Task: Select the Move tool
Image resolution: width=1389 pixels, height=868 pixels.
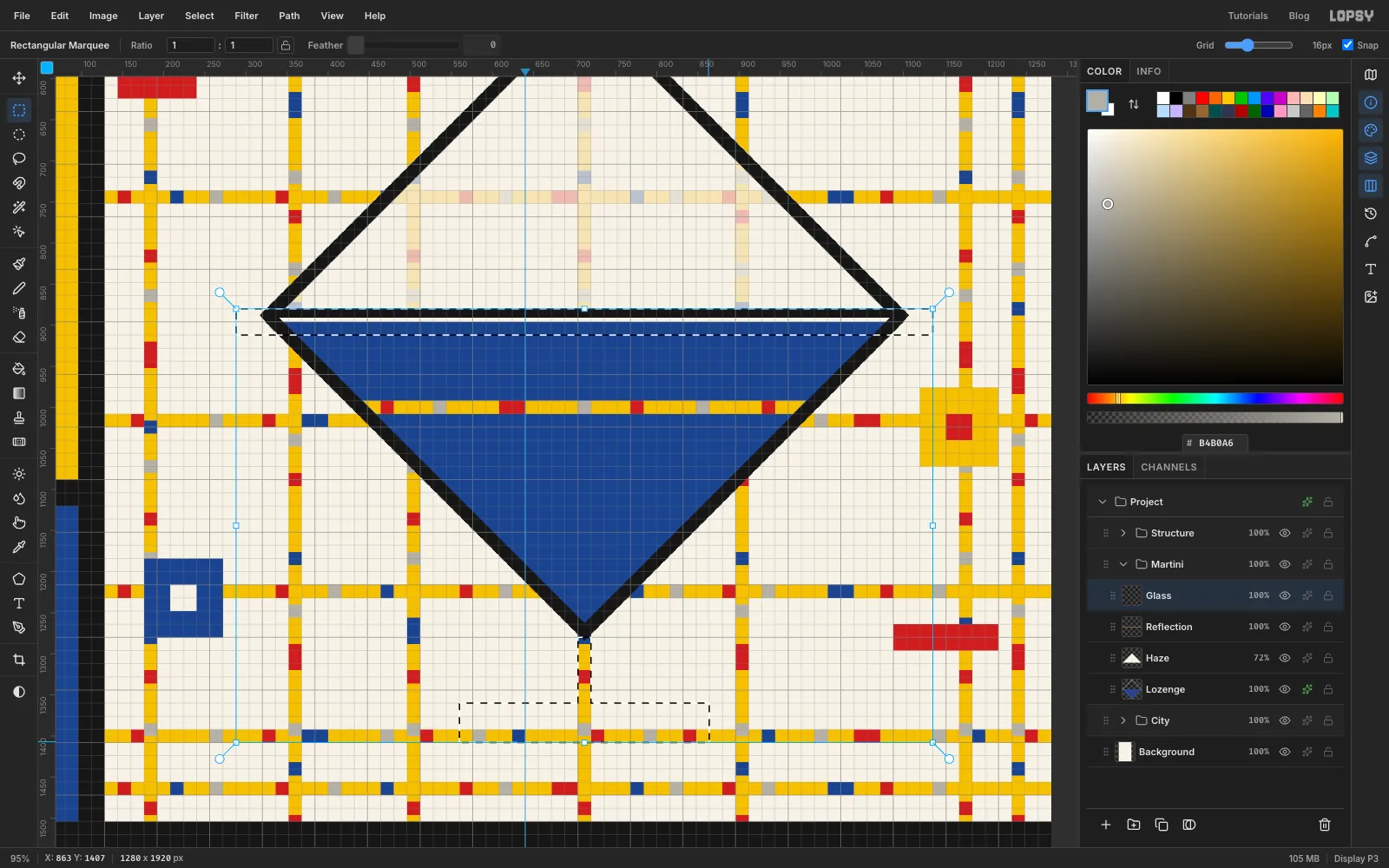Action: click(x=19, y=78)
